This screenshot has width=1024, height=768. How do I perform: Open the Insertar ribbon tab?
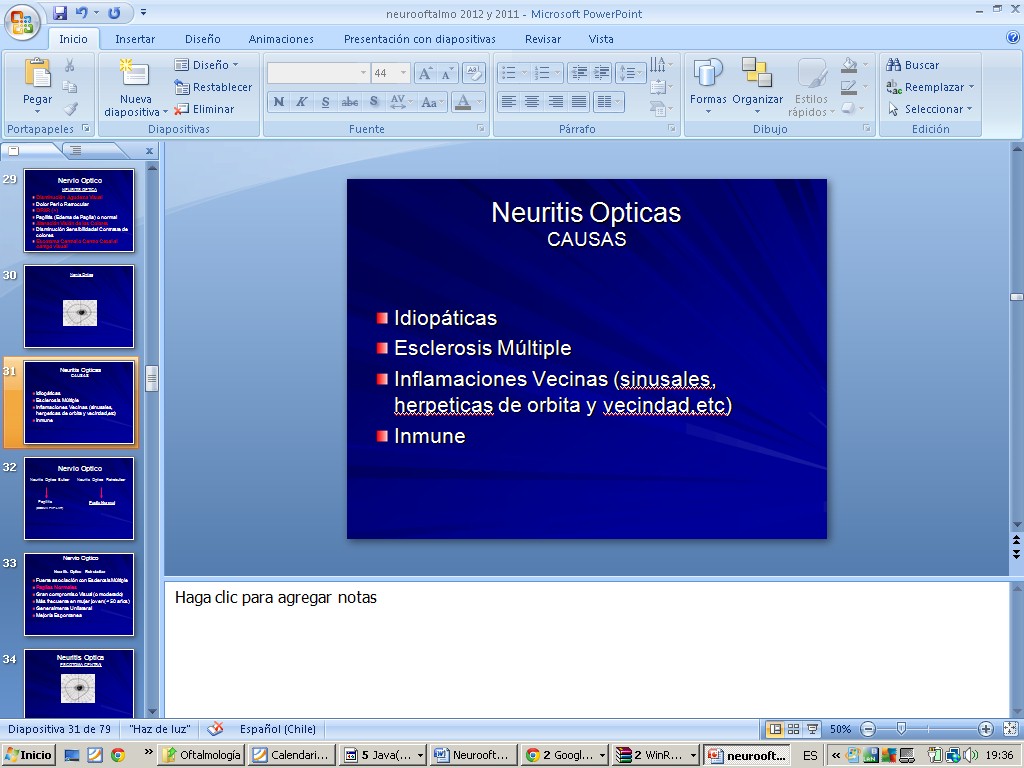point(135,39)
